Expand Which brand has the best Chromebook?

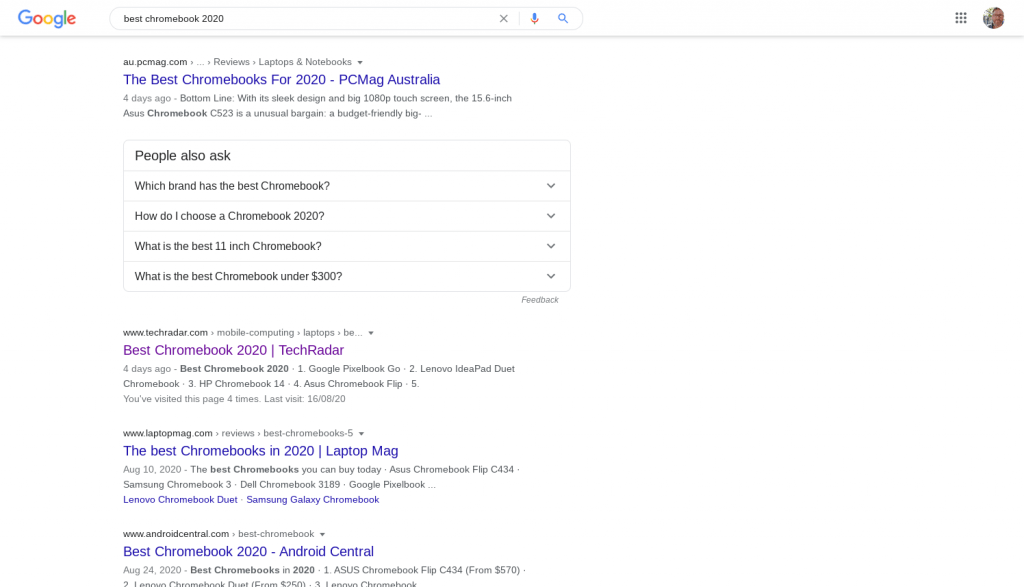(x=347, y=186)
